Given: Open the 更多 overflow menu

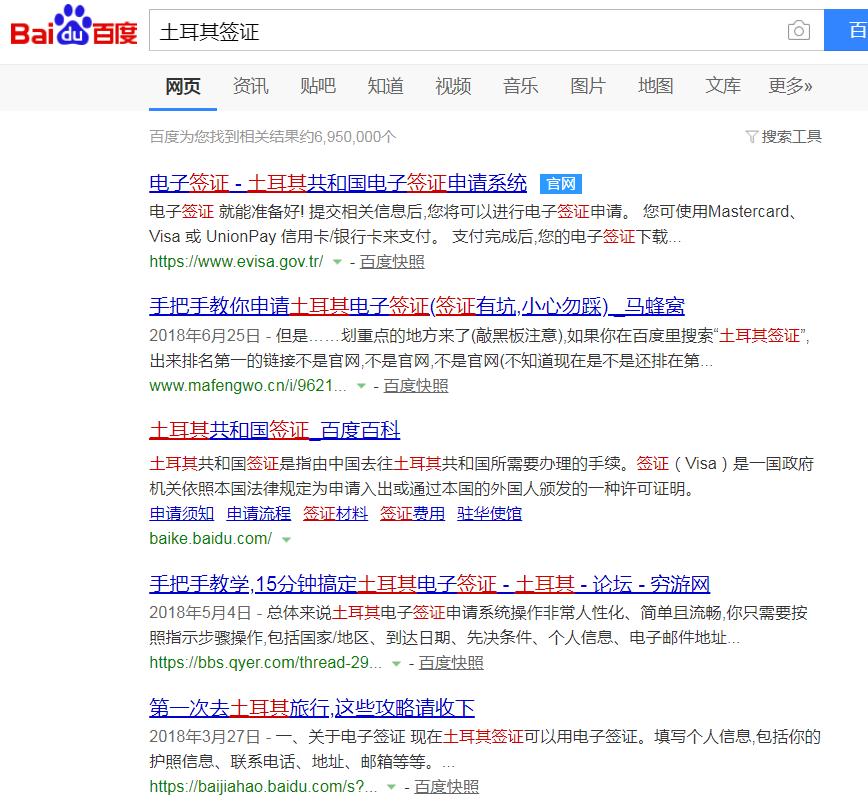Looking at the screenshot, I should point(787,87).
